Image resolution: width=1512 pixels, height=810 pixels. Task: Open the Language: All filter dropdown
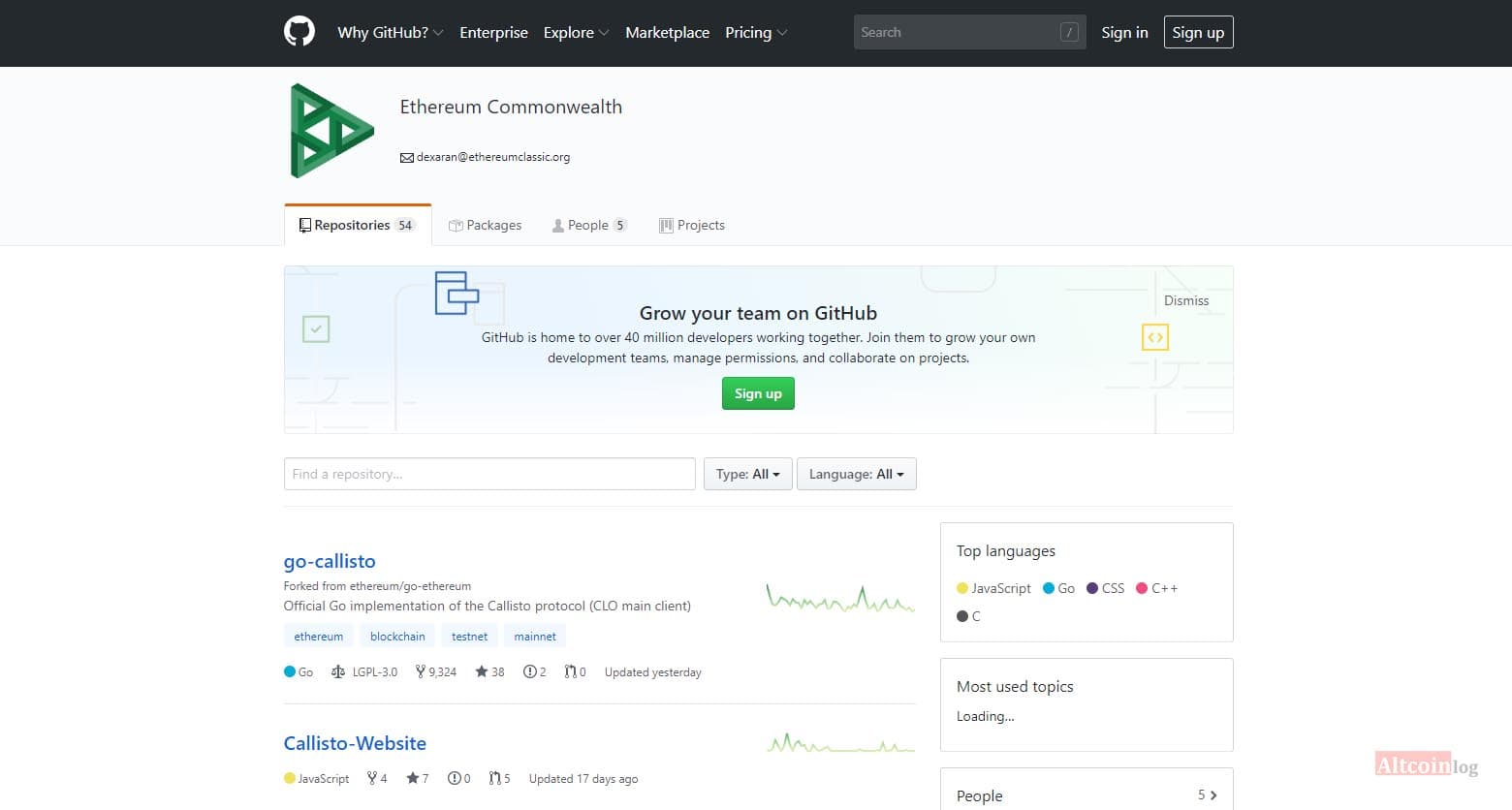click(x=857, y=474)
